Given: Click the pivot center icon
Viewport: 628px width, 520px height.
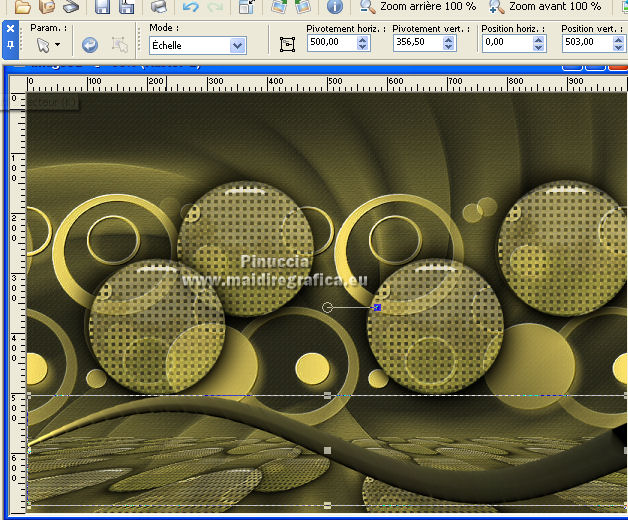Looking at the screenshot, I should click(x=288, y=45).
